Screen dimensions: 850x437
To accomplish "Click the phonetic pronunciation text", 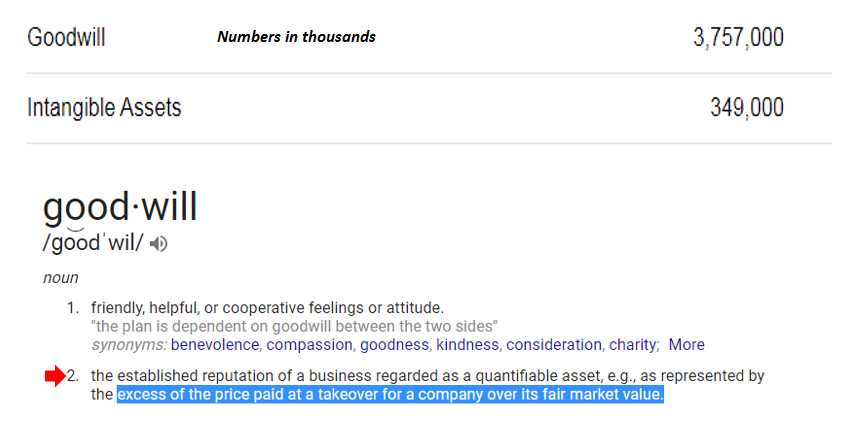I will 93,244.
